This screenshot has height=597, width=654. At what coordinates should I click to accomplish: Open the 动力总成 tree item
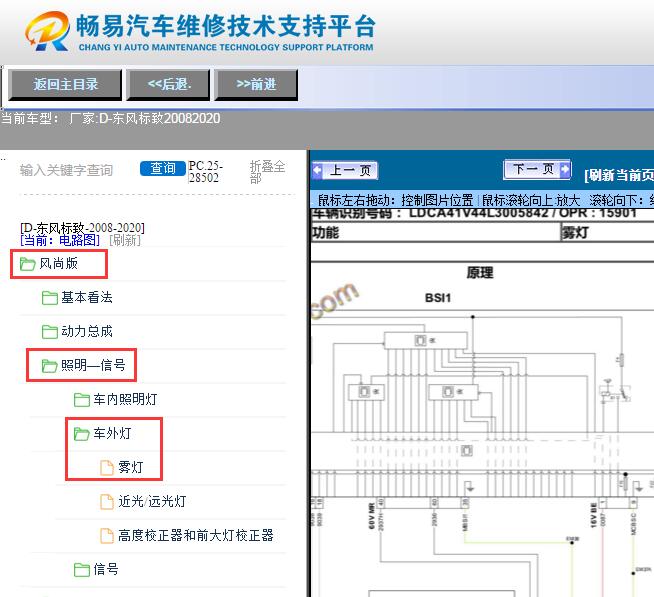pyautogui.click(x=87, y=331)
